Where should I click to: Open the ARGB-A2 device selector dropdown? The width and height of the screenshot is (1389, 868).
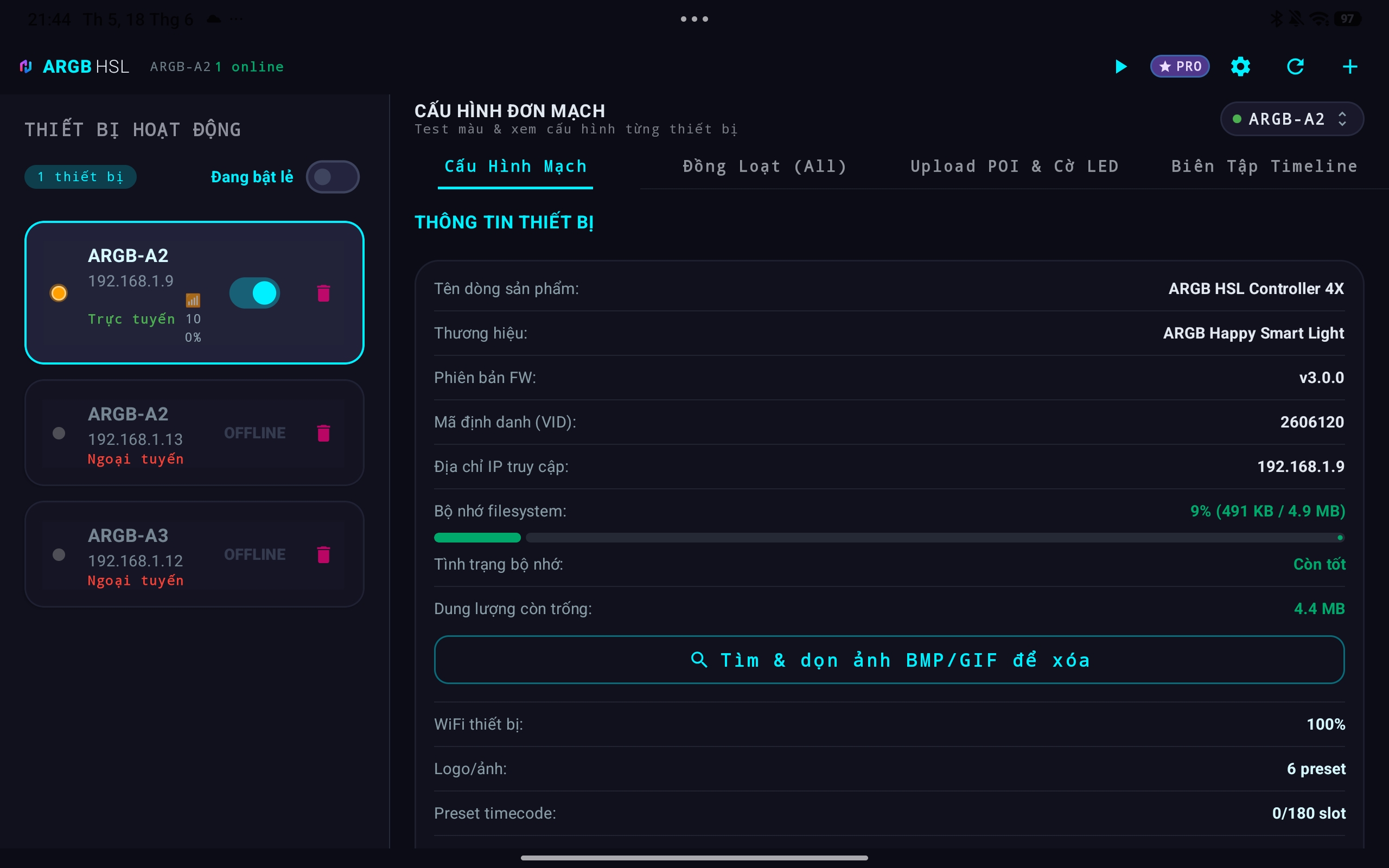point(1291,119)
